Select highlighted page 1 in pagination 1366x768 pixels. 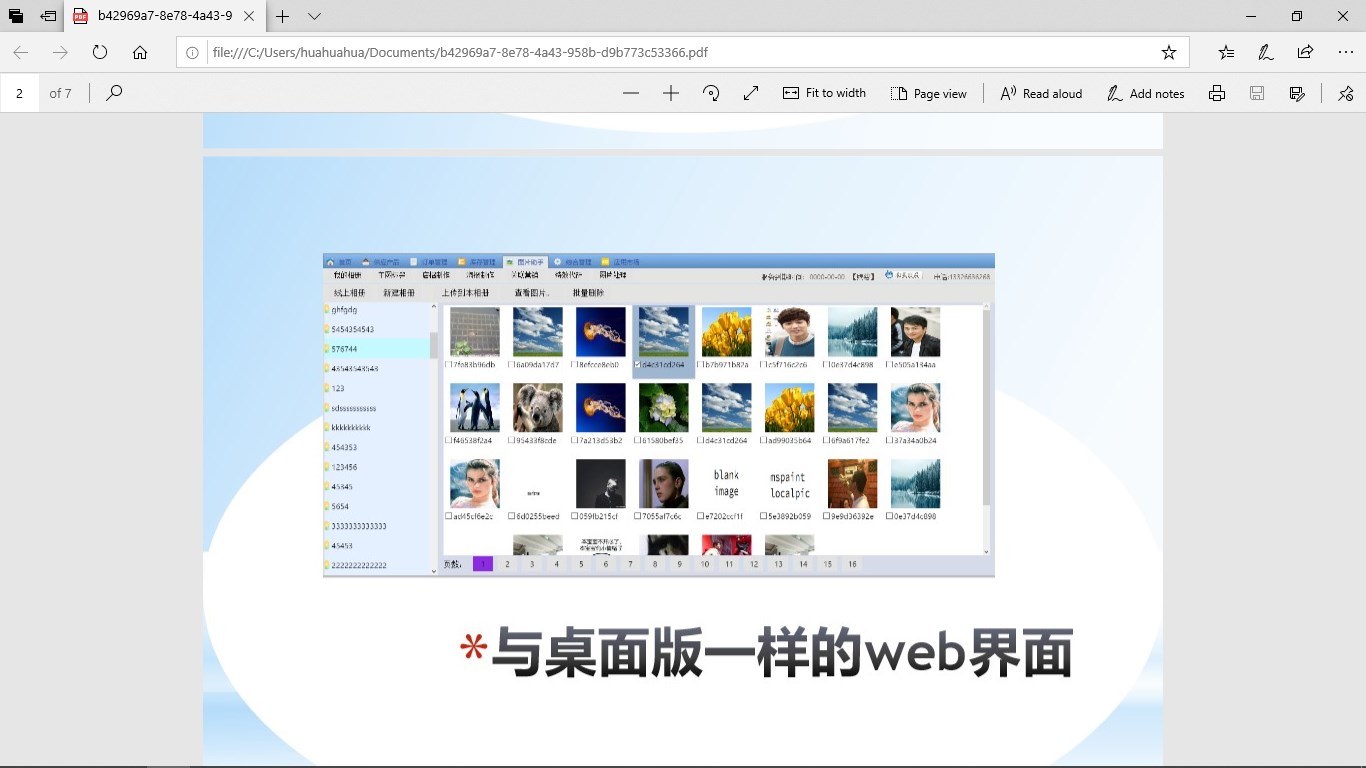pyautogui.click(x=483, y=564)
